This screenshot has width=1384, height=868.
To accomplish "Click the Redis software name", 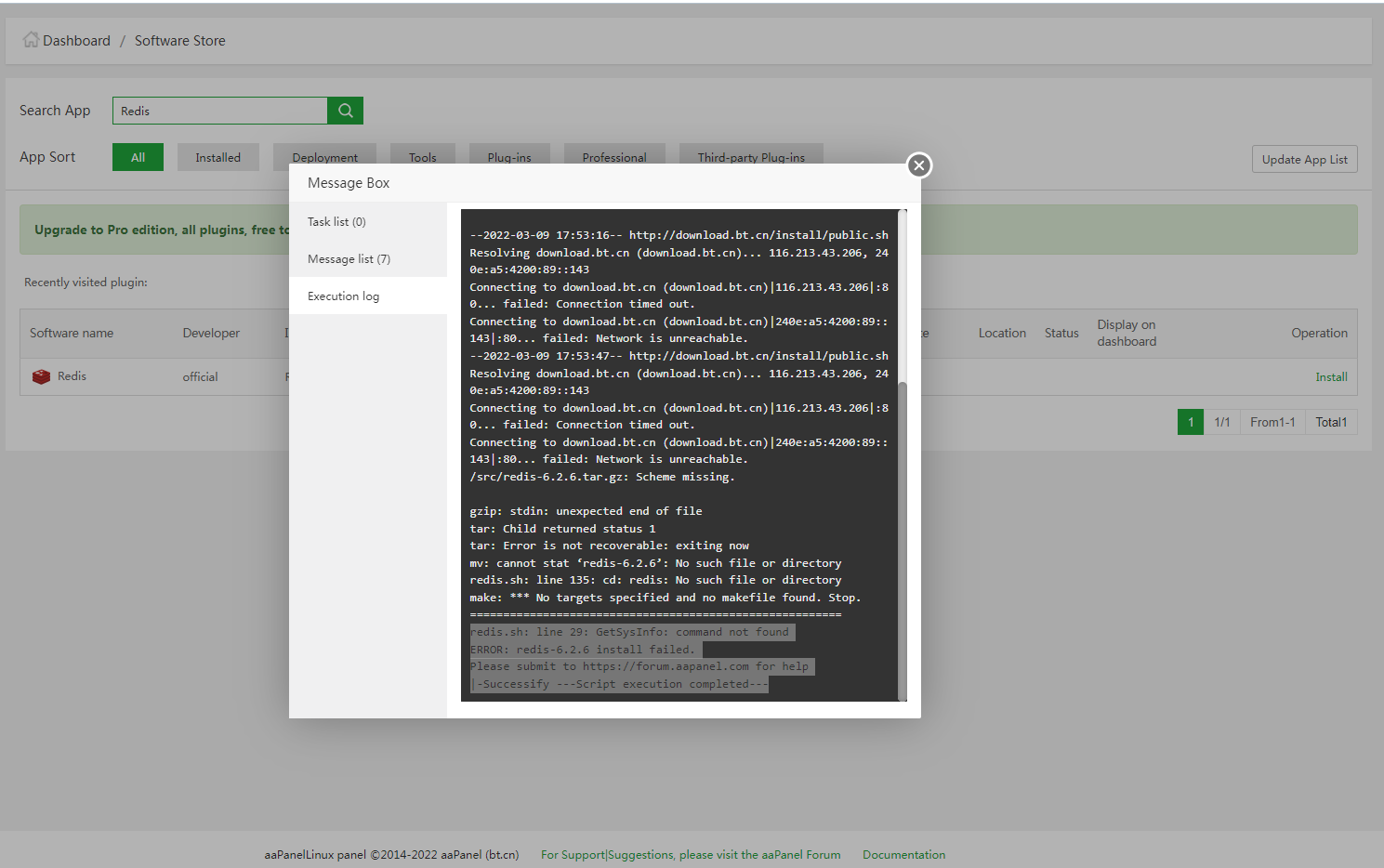I will pos(72,376).
